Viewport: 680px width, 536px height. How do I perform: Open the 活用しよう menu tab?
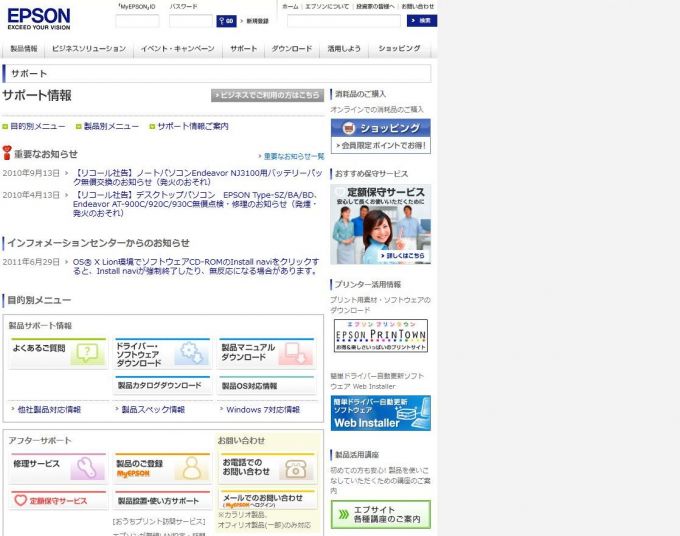344,49
